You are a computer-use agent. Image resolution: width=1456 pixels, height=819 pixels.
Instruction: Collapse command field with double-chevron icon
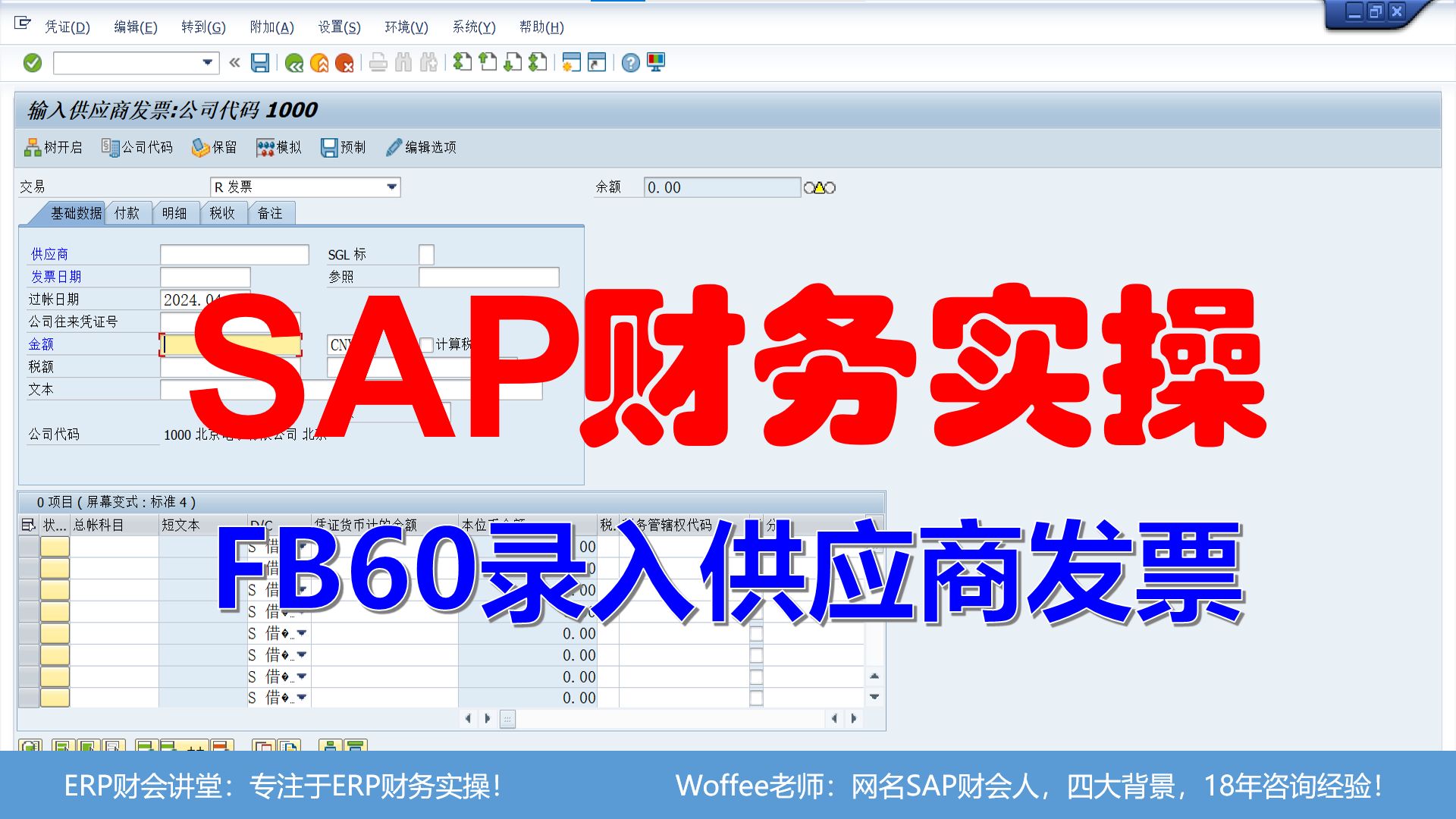tap(234, 63)
